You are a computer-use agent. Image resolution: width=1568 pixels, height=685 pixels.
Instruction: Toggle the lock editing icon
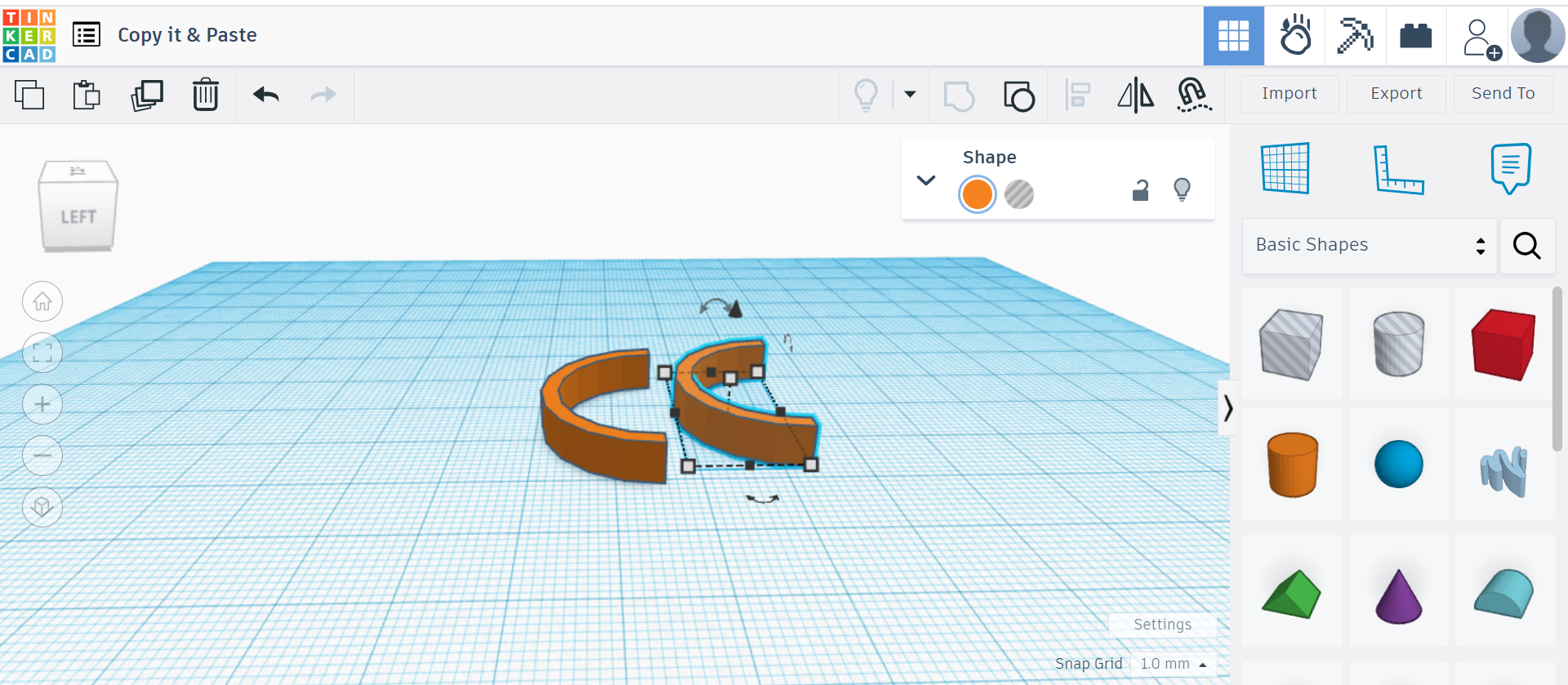point(1140,190)
